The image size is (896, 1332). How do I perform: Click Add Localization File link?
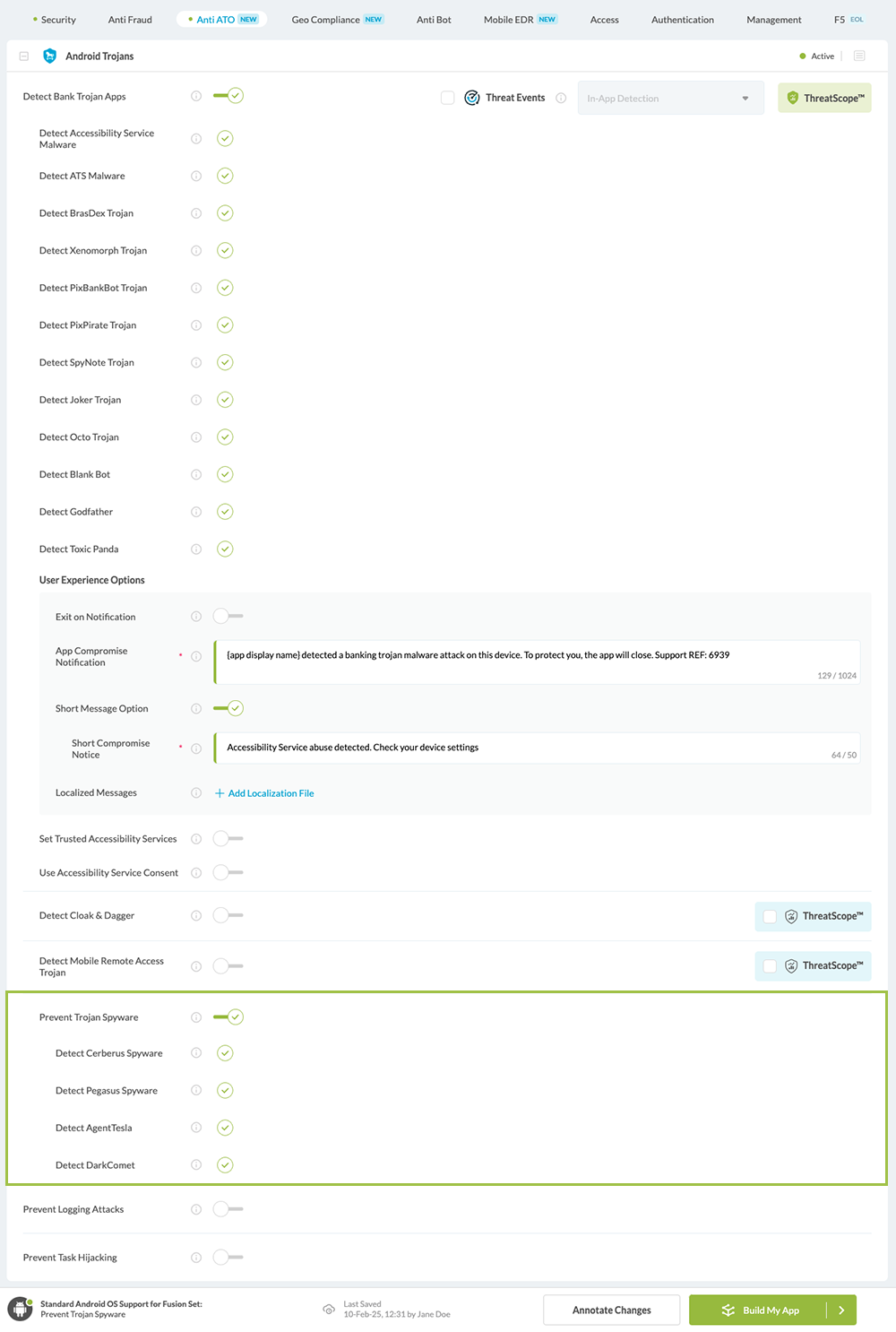pyautogui.click(x=270, y=793)
